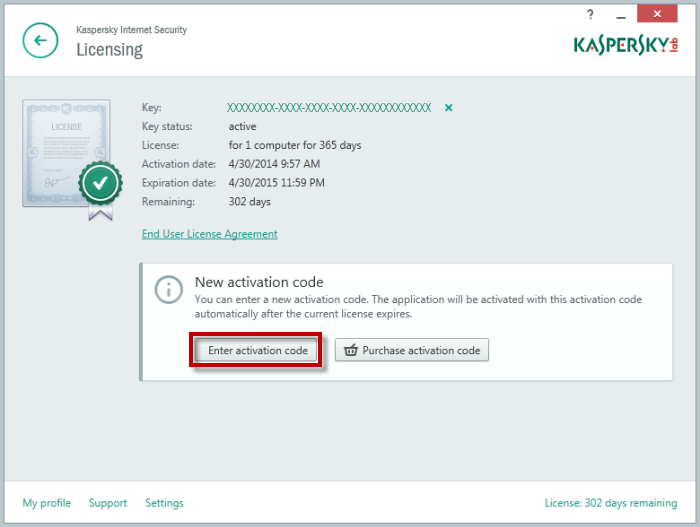Close the Licensing window
The height and width of the screenshot is (527, 700).
coord(657,14)
